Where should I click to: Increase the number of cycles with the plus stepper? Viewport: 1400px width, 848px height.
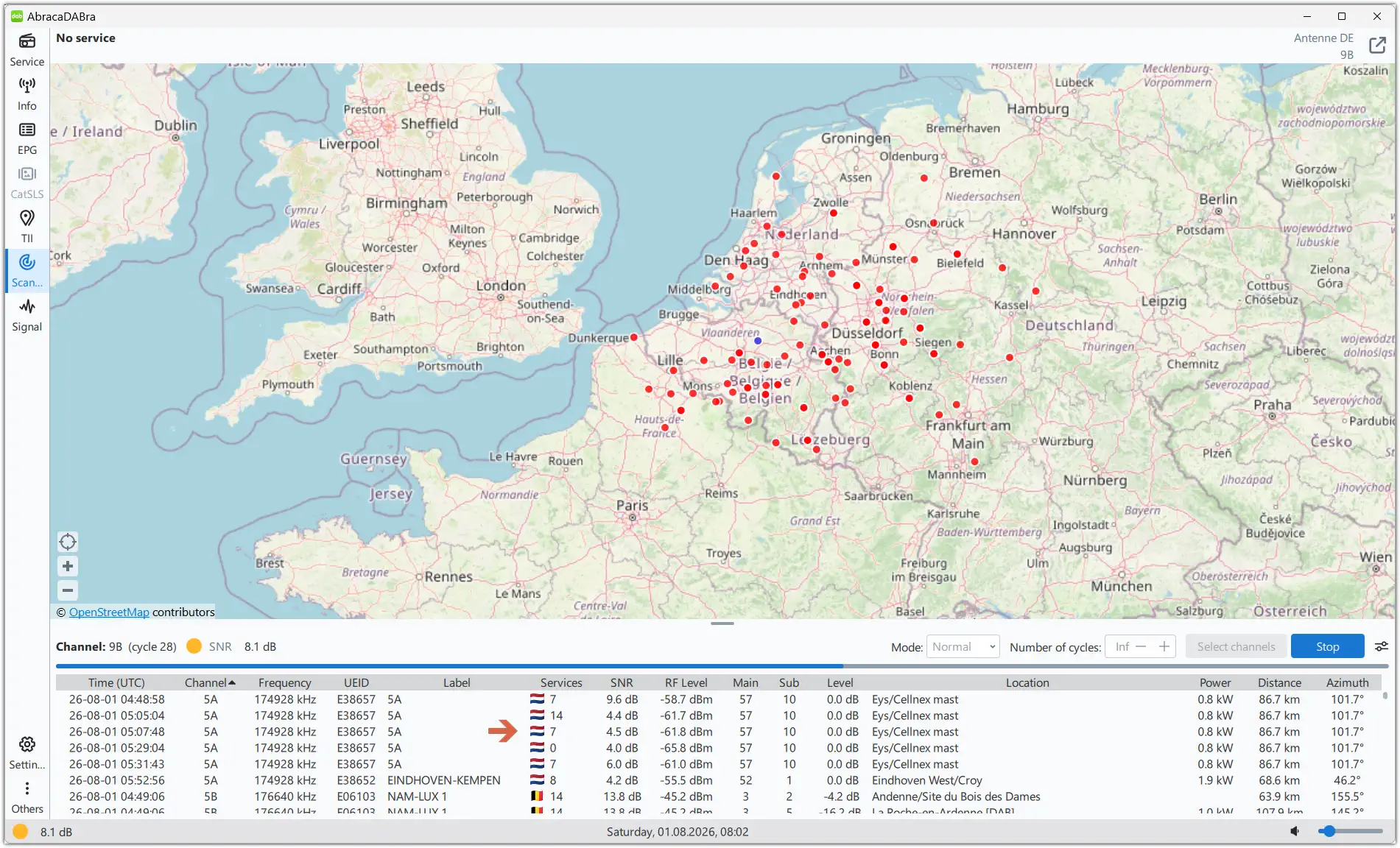pos(1164,646)
